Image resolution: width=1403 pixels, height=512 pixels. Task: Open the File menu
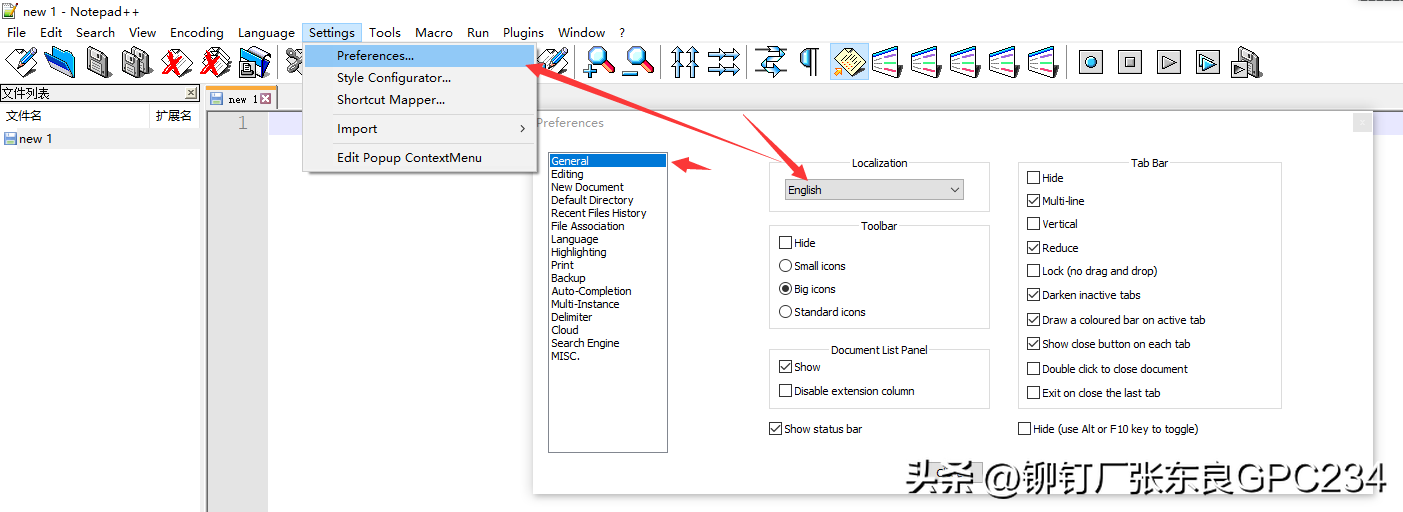17,32
